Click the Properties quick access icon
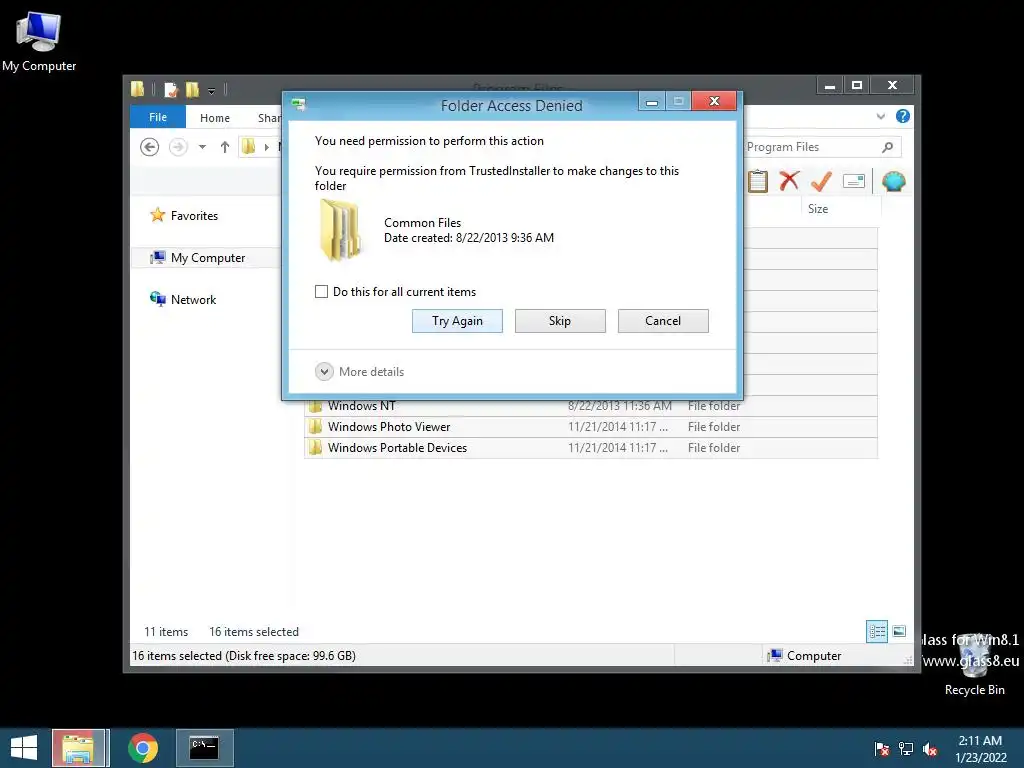This screenshot has height=768, width=1024. tap(170, 89)
